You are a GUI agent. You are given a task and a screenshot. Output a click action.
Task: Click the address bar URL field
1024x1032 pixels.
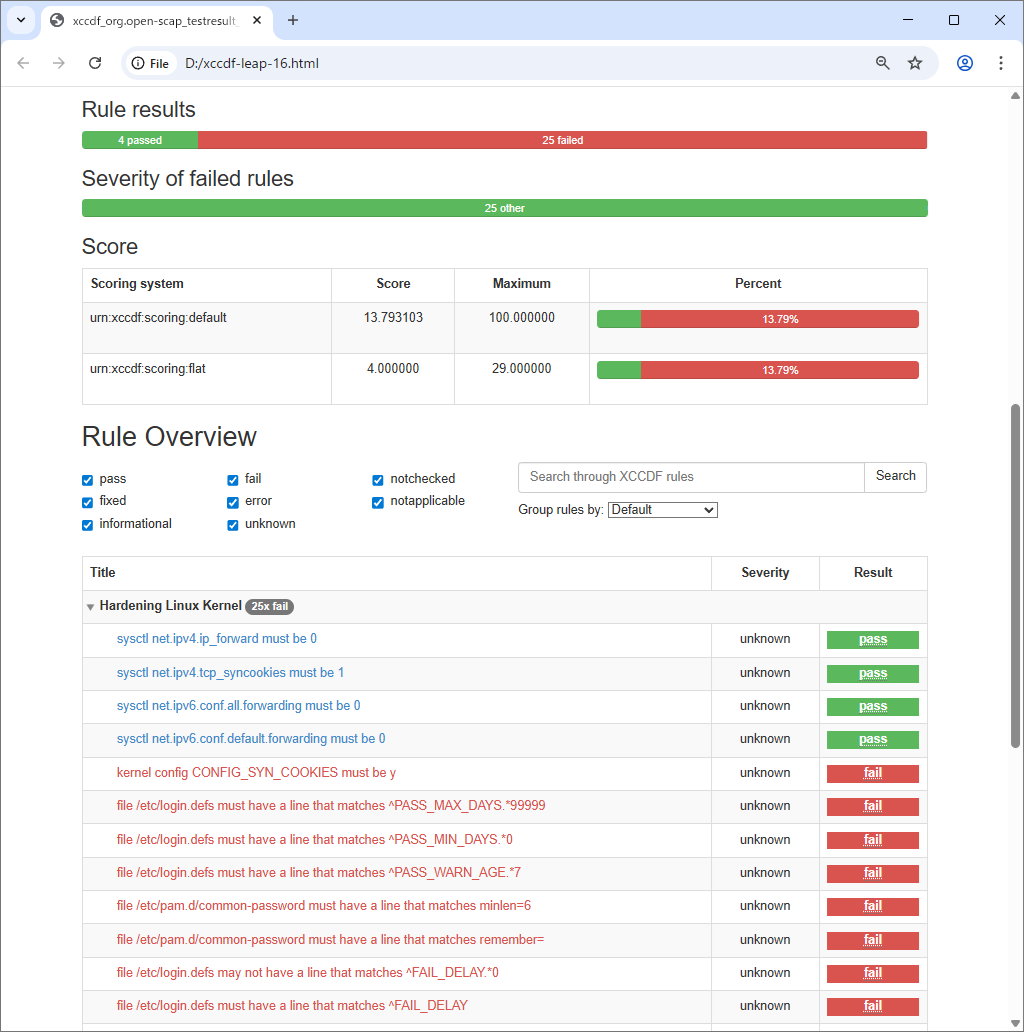click(x=500, y=63)
